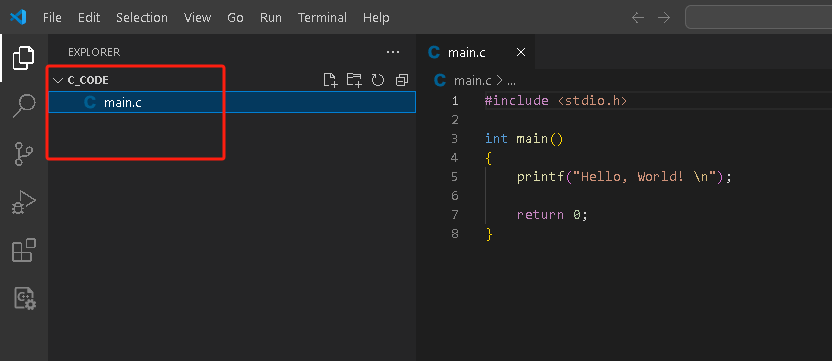Click line number 8 in the gutter
The width and height of the screenshot is (832, 361).
[x=455, y=234]
